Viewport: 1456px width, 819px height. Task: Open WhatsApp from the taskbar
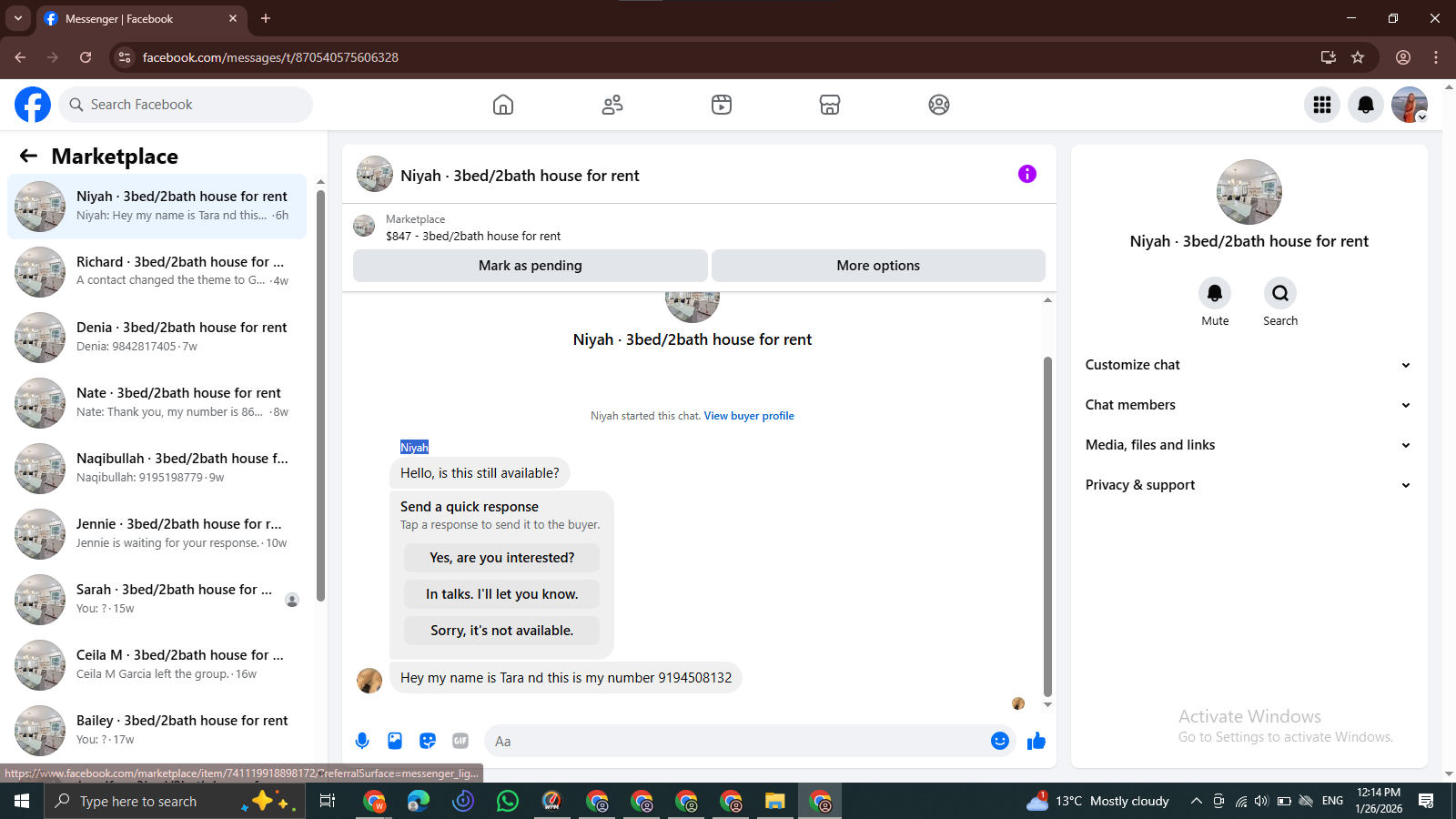point(508,801)
